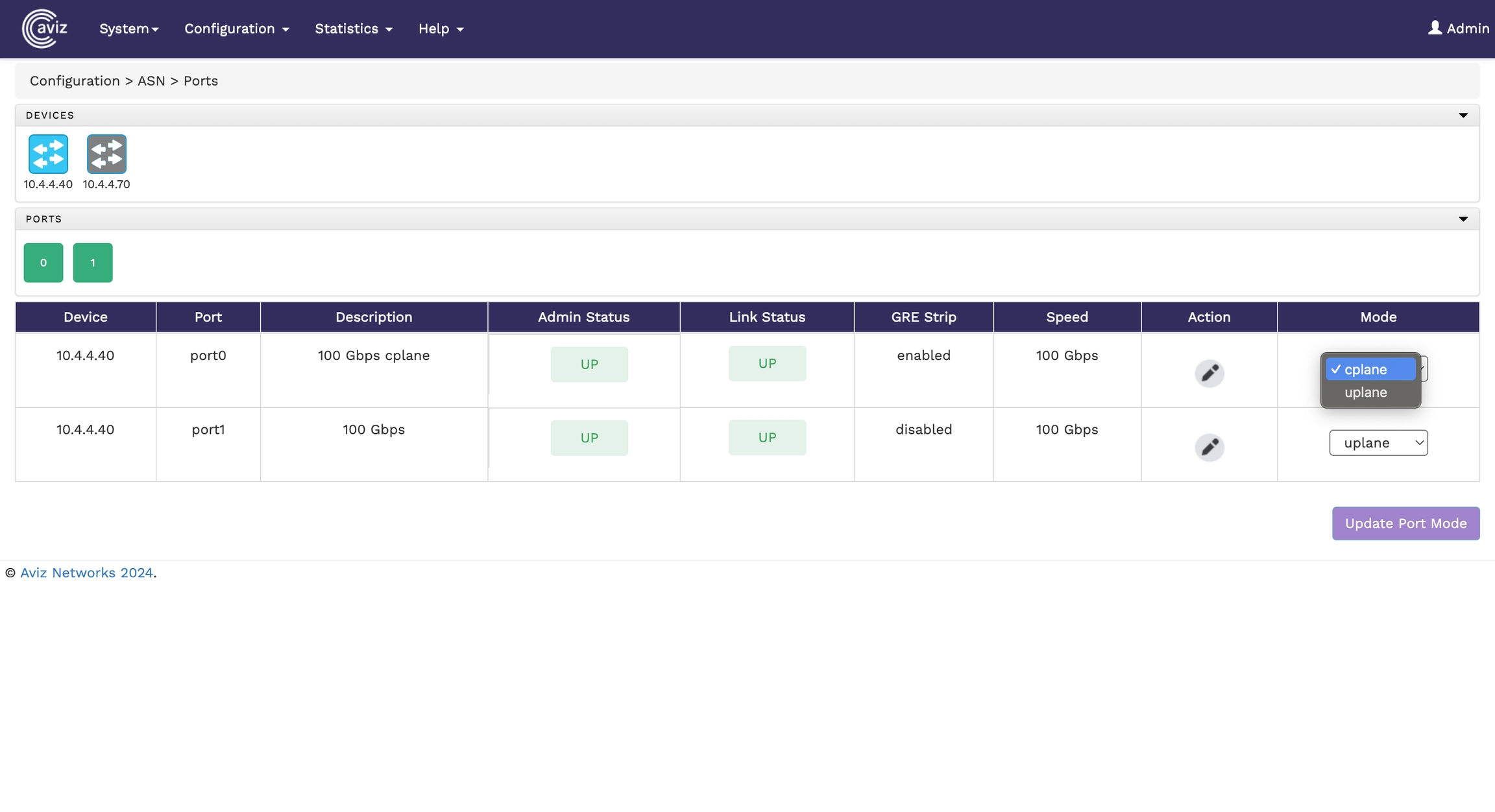Select the 10.4.4.70 device switch icon
This screenshot has height=812, width=1495.
pyautogui.click(x=106, y=154)
